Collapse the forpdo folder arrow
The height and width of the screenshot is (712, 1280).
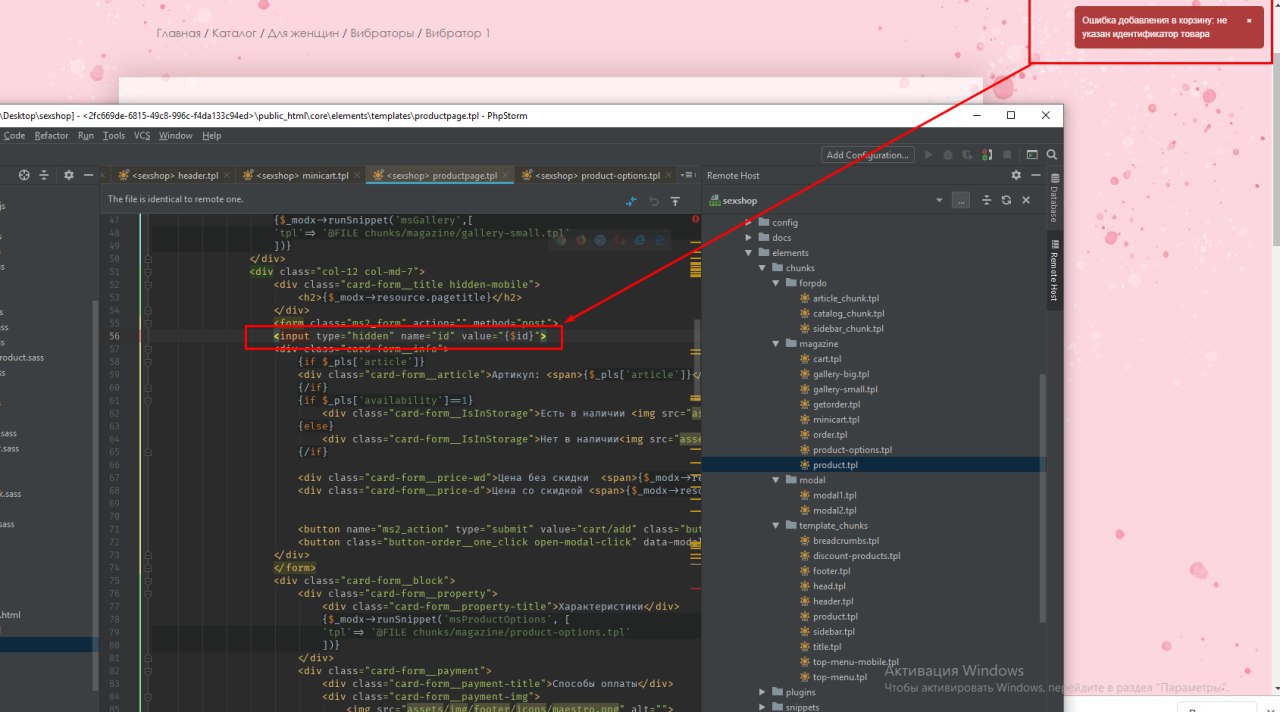tap(777, 283)
